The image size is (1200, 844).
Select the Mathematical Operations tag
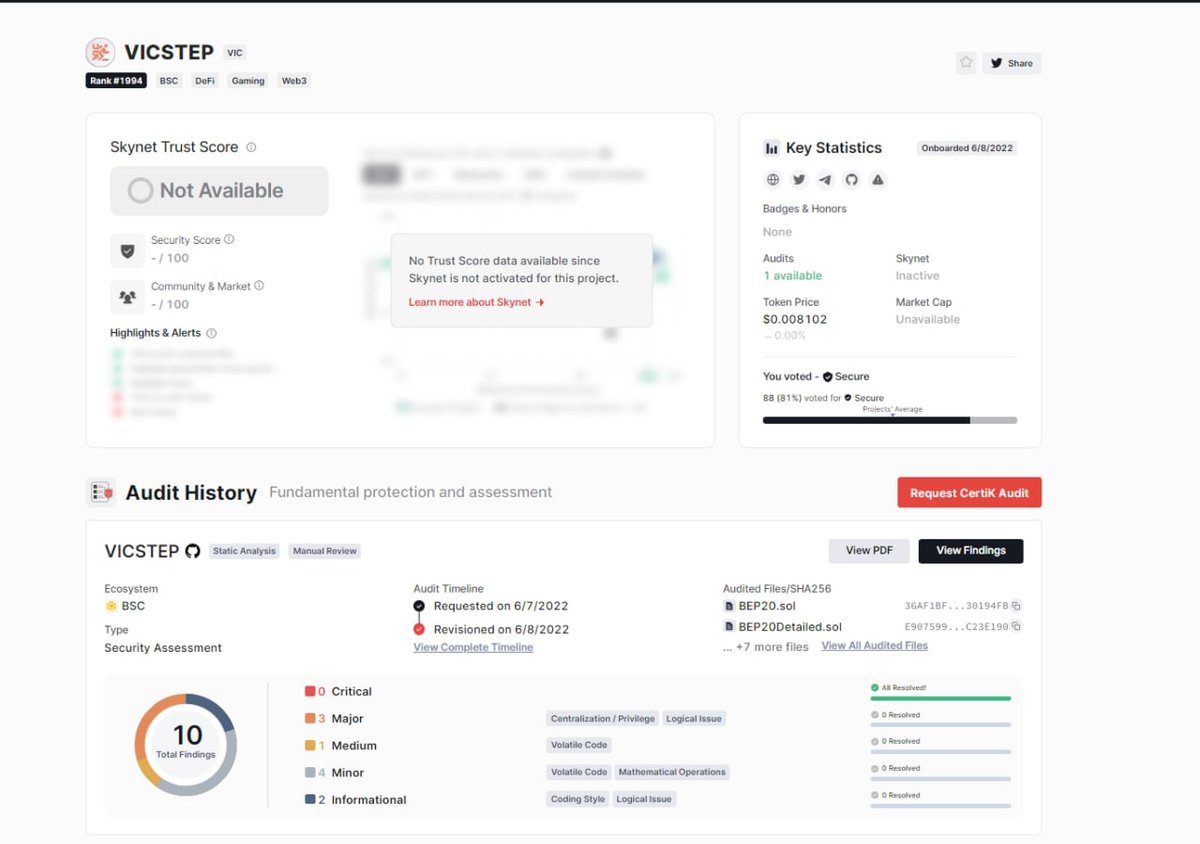point(672,772)
